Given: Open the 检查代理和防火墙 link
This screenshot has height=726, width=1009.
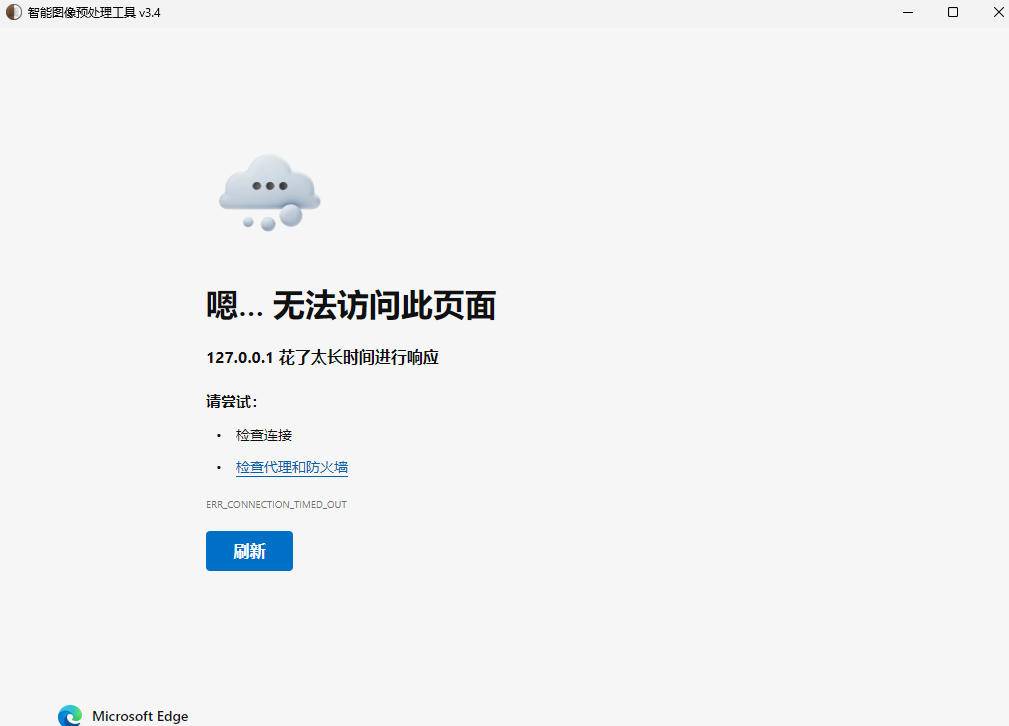Looking at the screenshot, I should click(x=292, y=467).
